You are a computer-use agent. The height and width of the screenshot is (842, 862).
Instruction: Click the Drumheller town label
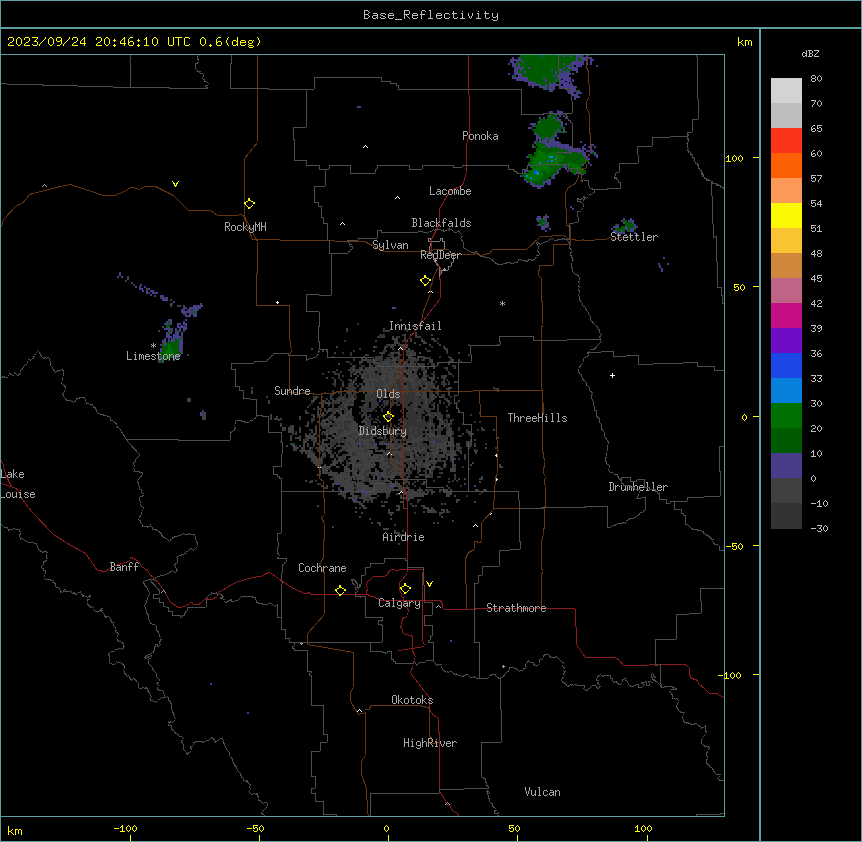coord(638,487)
